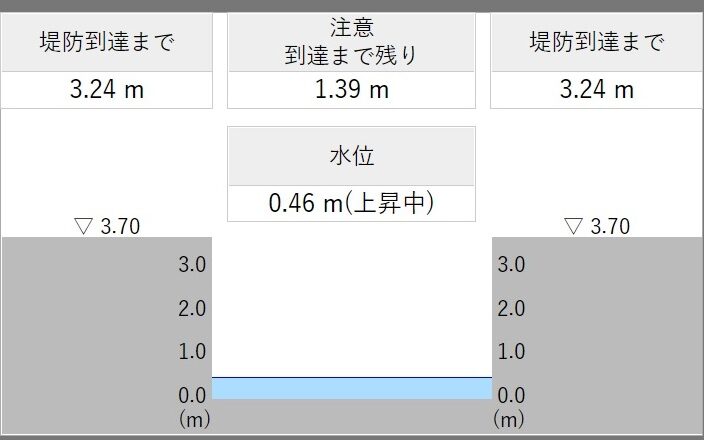Click the blue water area in channel
Viewport: 704px width, 440px height.
point(351,388)
